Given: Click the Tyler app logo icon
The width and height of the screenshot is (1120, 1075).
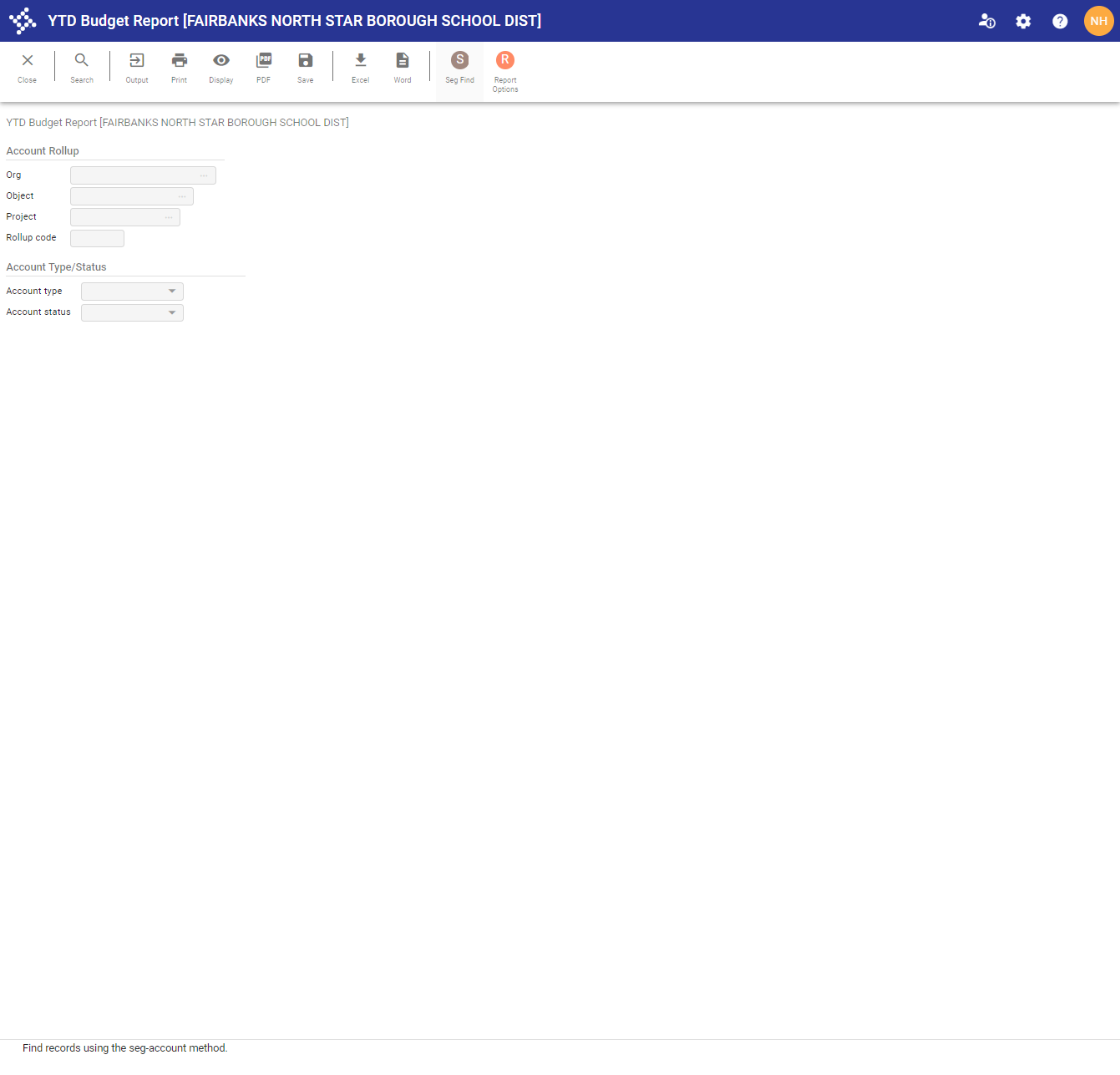Looking at the screenshot, I should (x=23, y=21).
